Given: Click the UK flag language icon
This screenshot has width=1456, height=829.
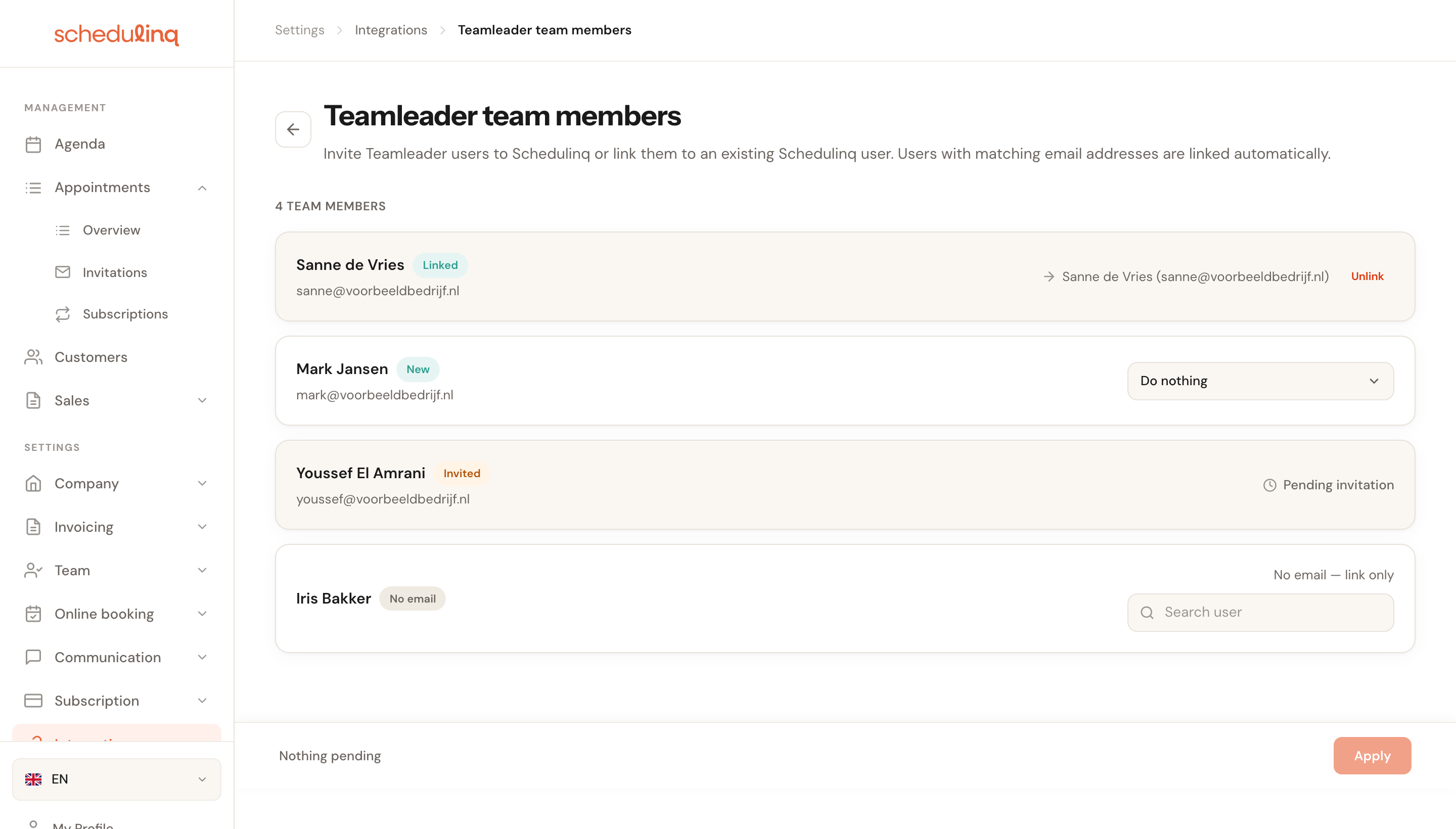Looking at the screenshot, I should click(x=33, y=779).
